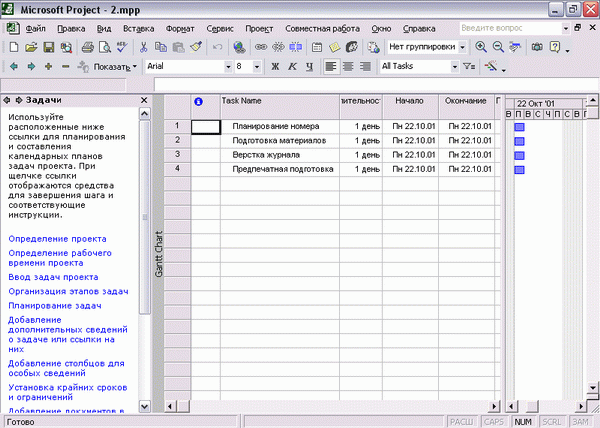Align text center
600x428 pixels.
[x=348, y=67]
